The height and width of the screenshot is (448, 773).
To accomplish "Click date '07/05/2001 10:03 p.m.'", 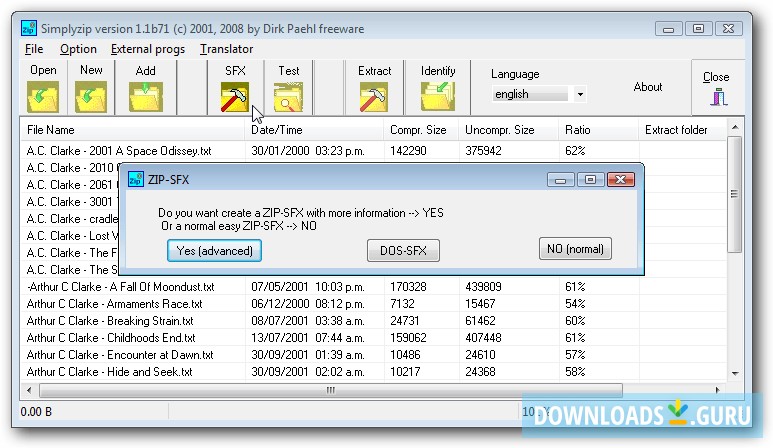I will (x=308, y=286).
